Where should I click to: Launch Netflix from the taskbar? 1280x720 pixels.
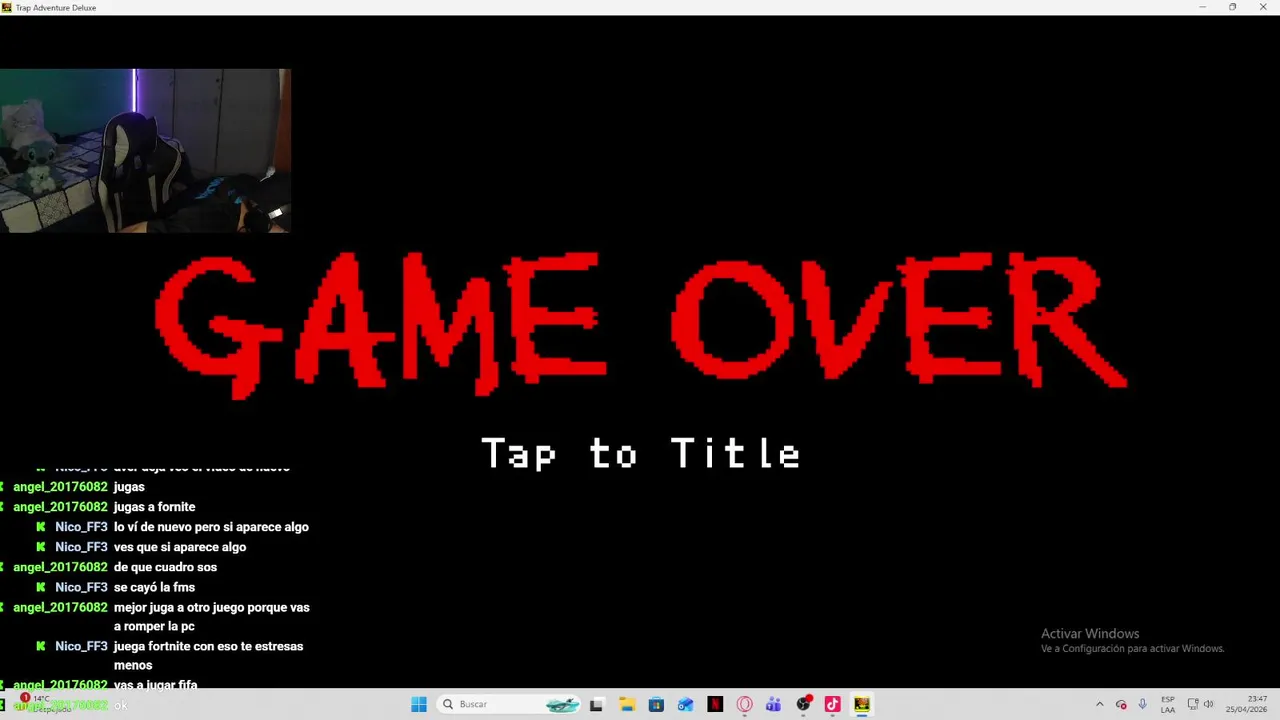pyautogui.click(x=715, y=704)
